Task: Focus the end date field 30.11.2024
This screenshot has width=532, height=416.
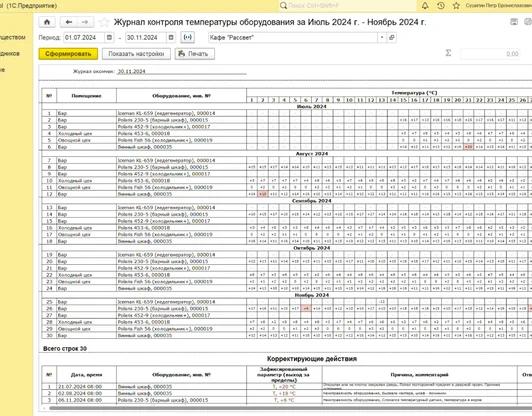Action: pyautogui.click(x=146, y=37)
